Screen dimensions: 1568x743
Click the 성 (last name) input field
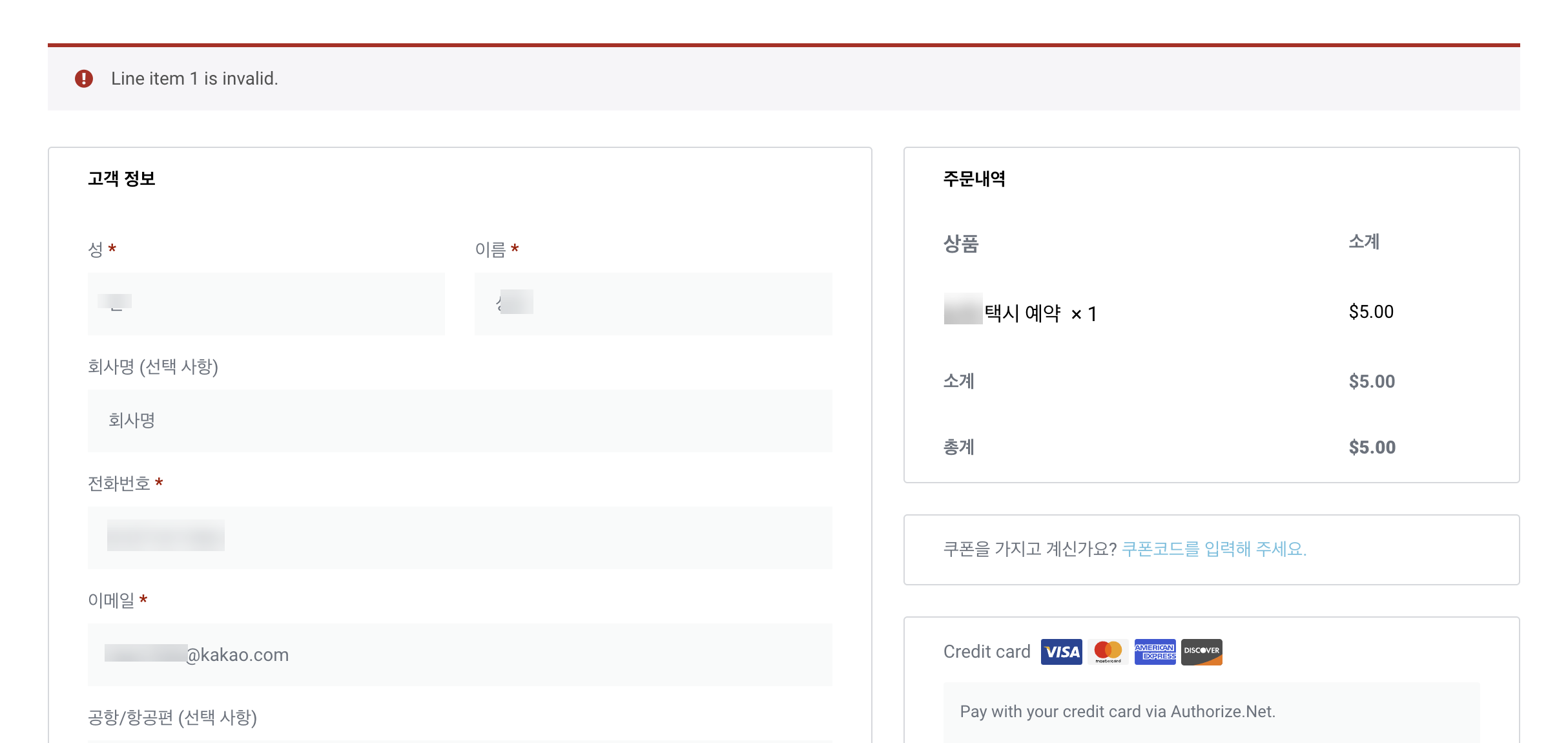(266, 304)
